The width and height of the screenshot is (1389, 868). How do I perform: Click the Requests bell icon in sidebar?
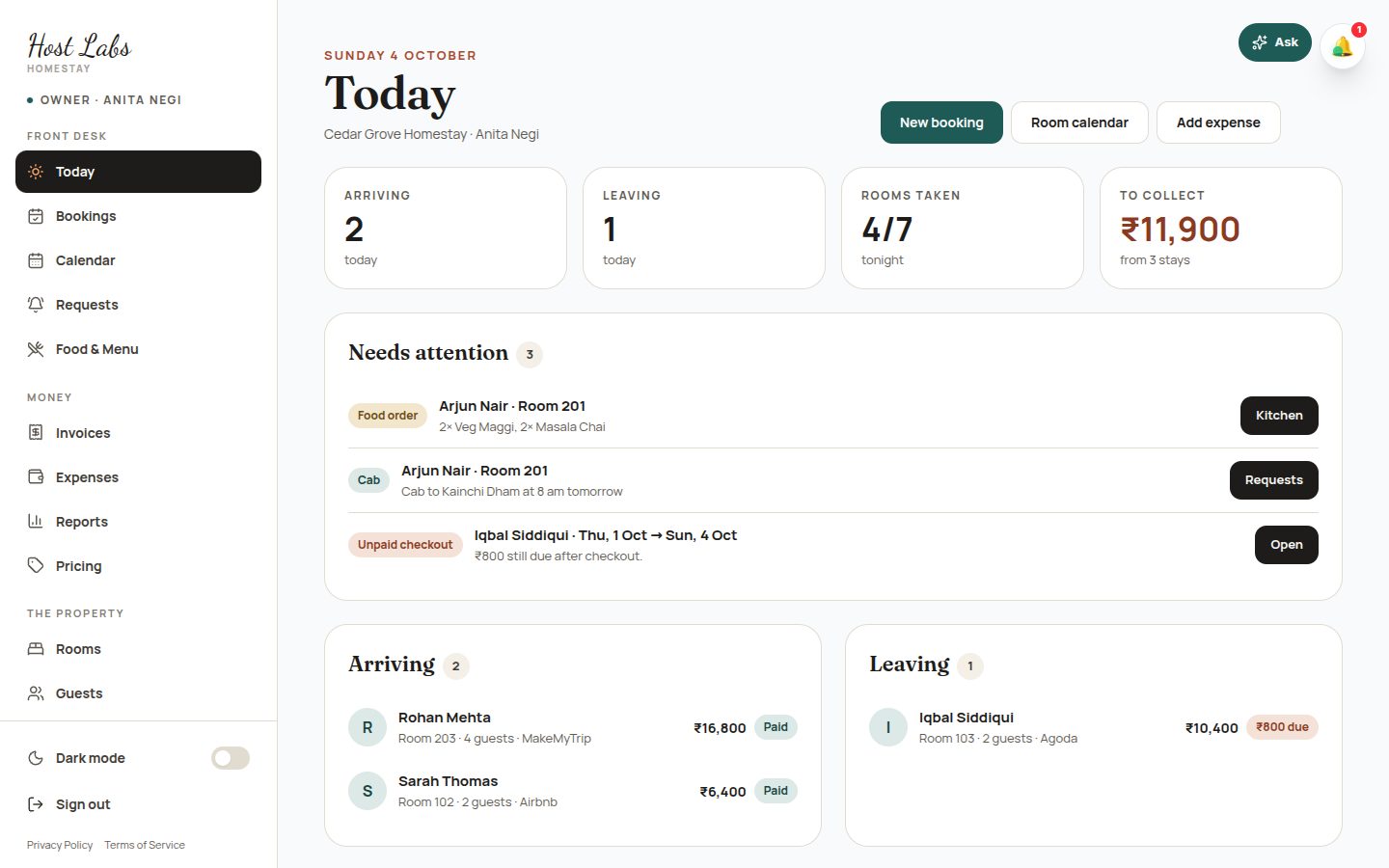click(36, 305)
